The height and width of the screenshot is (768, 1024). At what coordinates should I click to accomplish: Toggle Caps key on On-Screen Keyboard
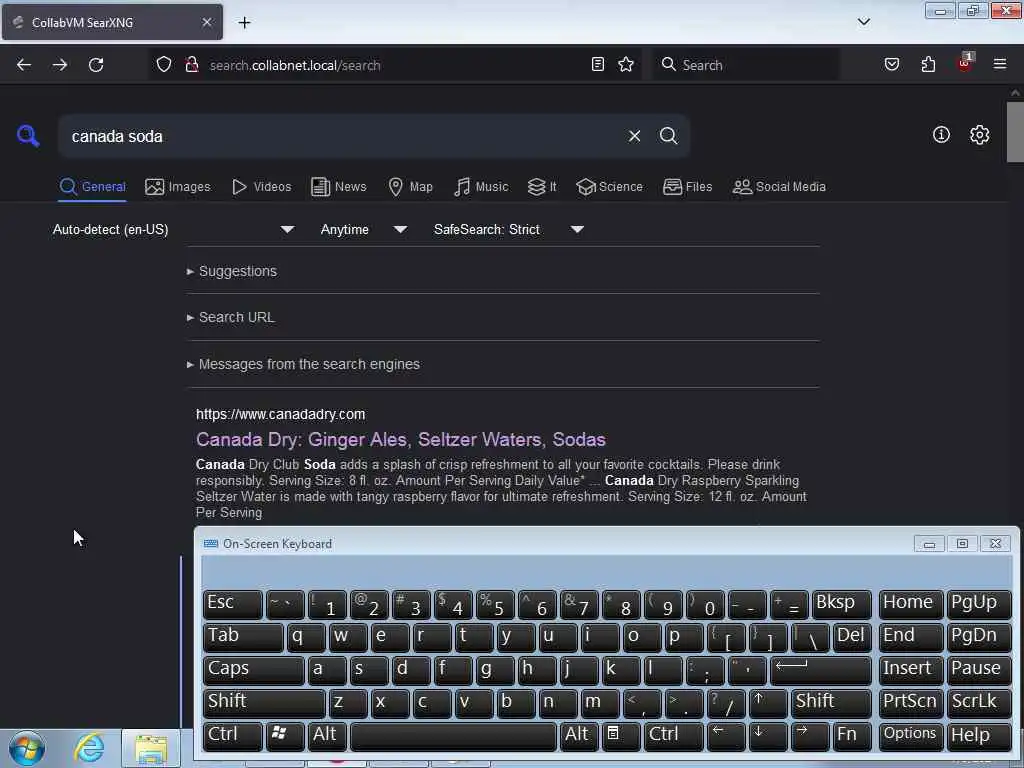click(x=253, y=669)
